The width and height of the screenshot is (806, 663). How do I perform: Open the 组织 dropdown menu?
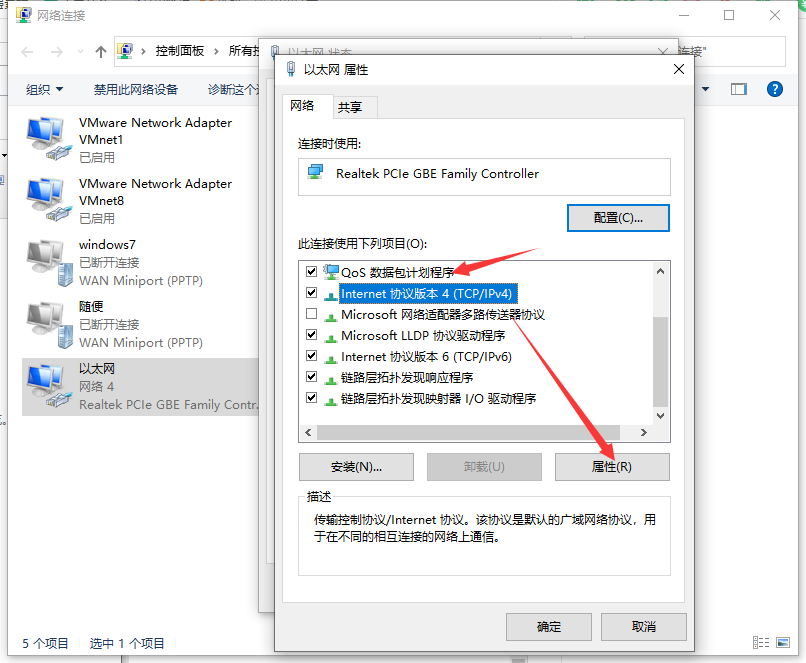click(x=44, y=89)
